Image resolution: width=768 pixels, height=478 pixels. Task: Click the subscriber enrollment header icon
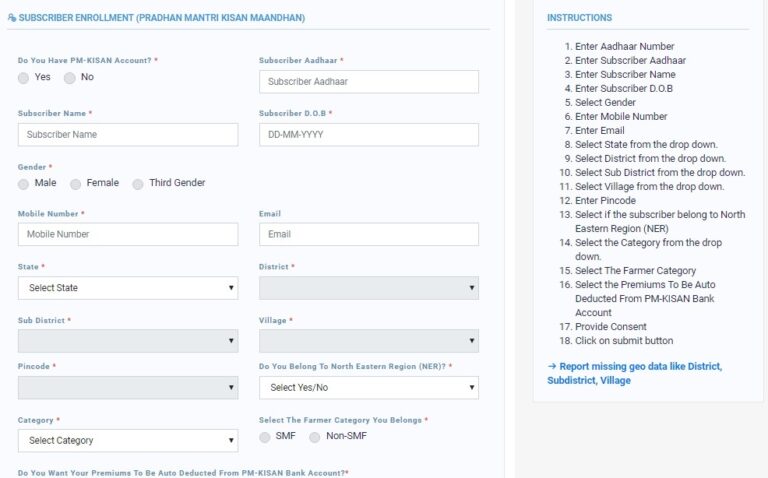[12, 18]
